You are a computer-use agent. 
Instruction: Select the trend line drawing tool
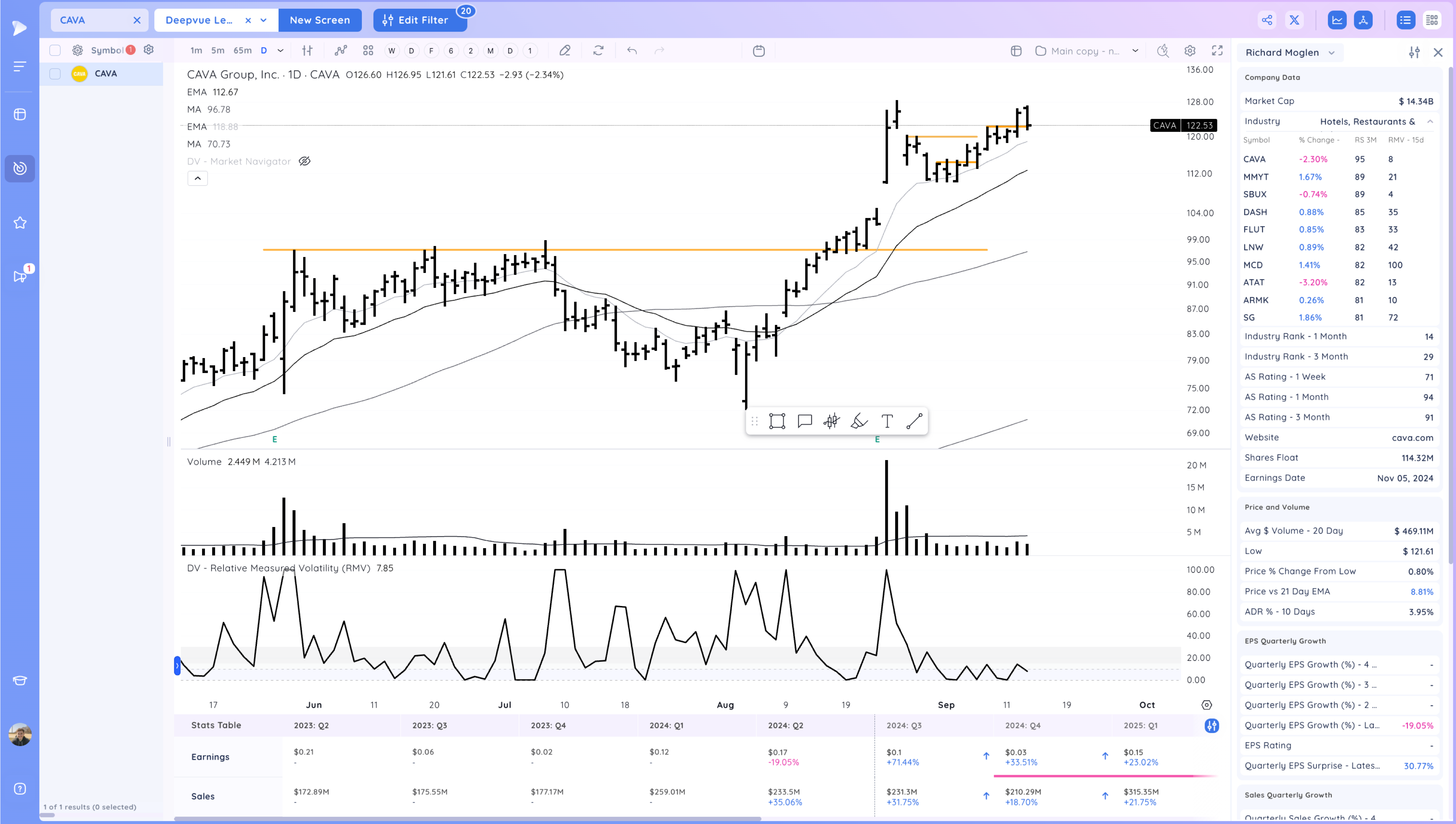(914, 421)
